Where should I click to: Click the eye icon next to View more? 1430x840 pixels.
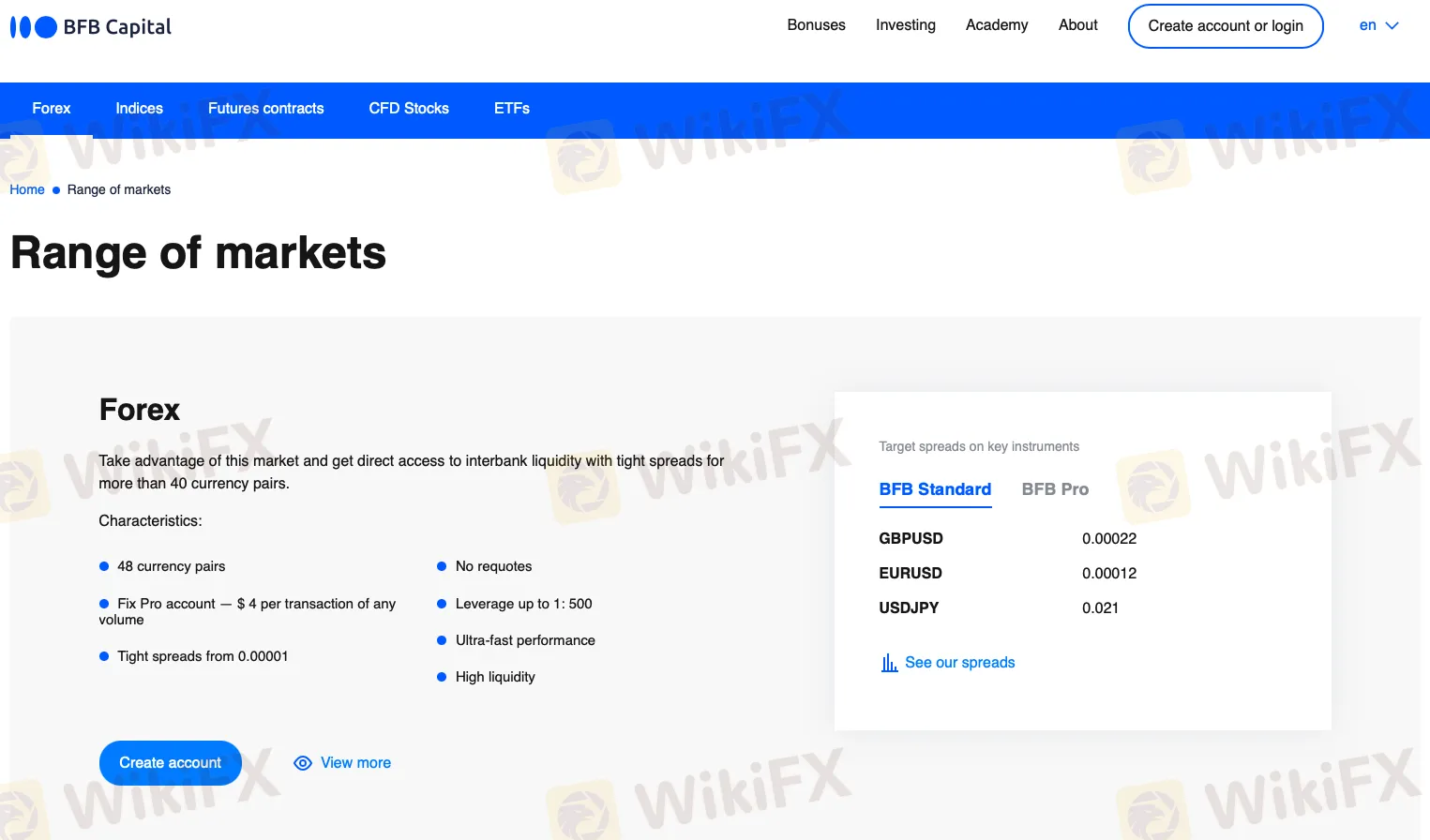point(302,762)
